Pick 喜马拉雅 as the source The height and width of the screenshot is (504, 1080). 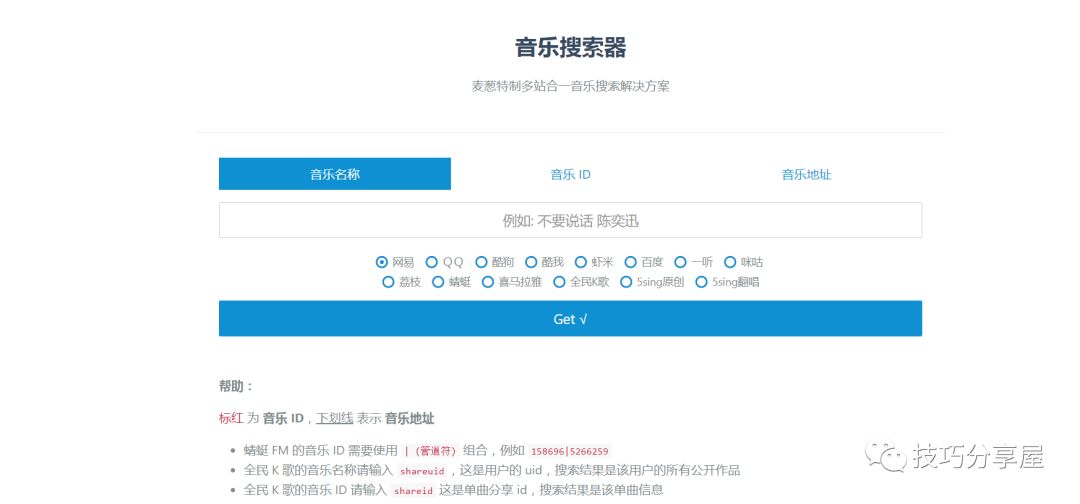click(488, 282)
